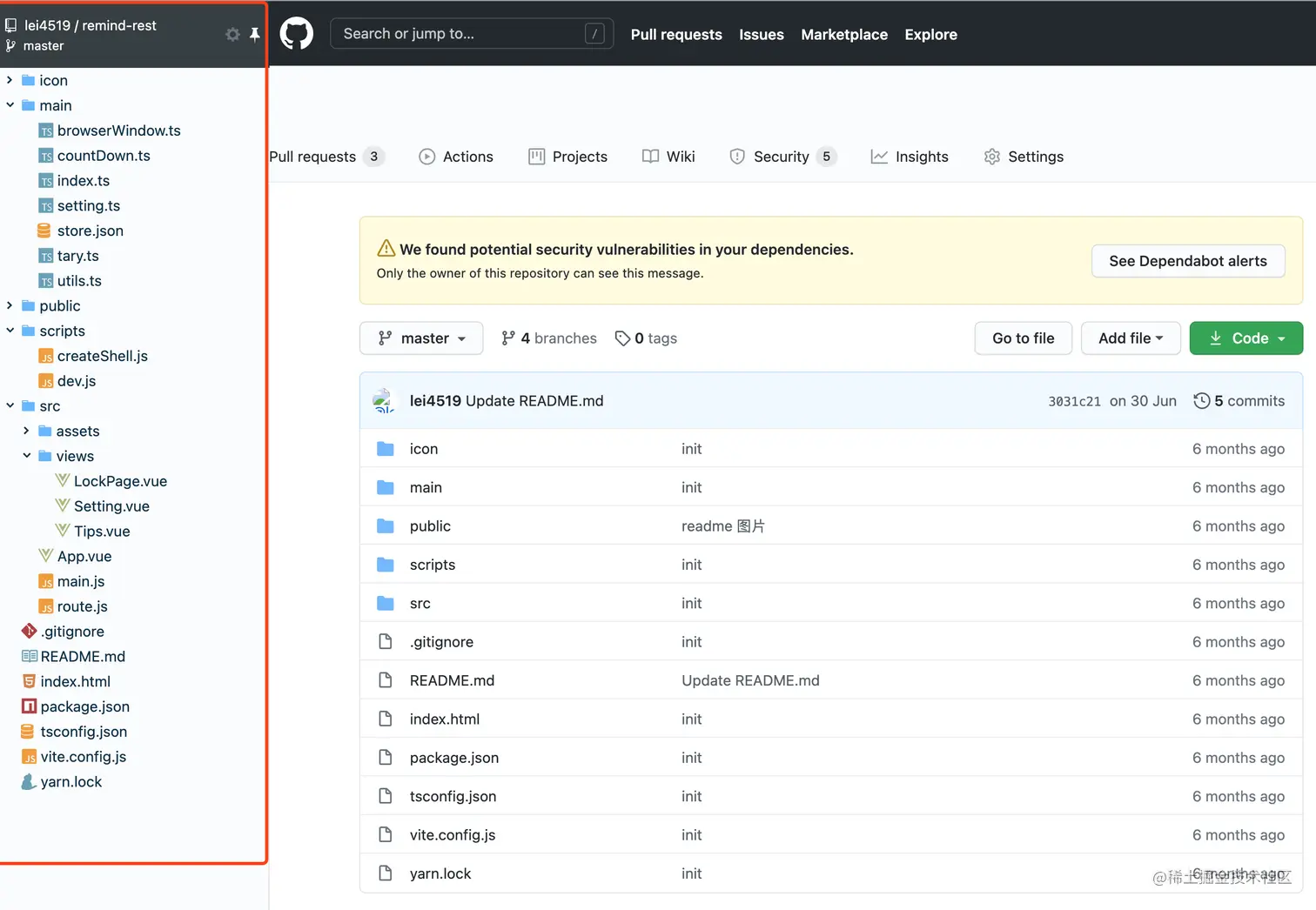Open countDown.ts in the tree
The image size is (1316, 910).
pyautogui.click(x=104, y=156)
